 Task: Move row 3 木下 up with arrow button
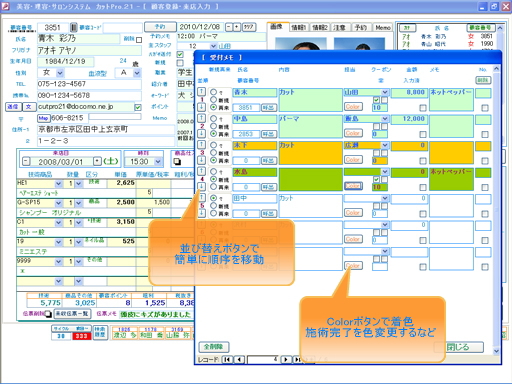(x=202, y=145)
